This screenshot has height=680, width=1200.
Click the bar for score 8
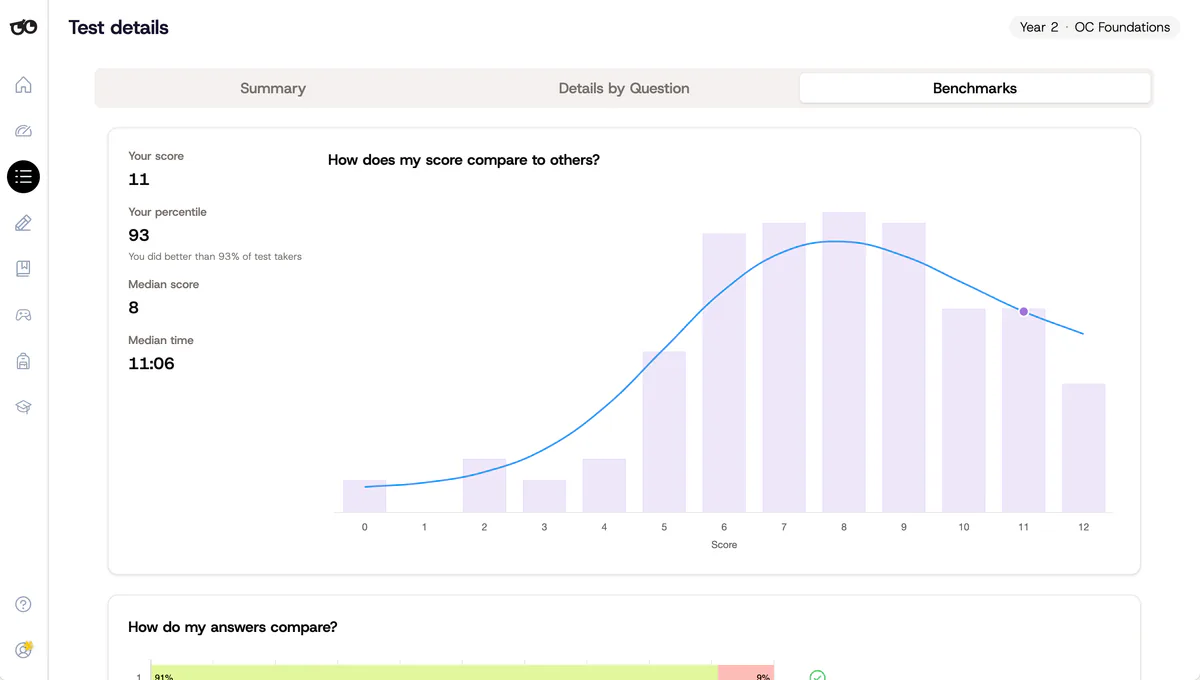click(x=844, y=362)
